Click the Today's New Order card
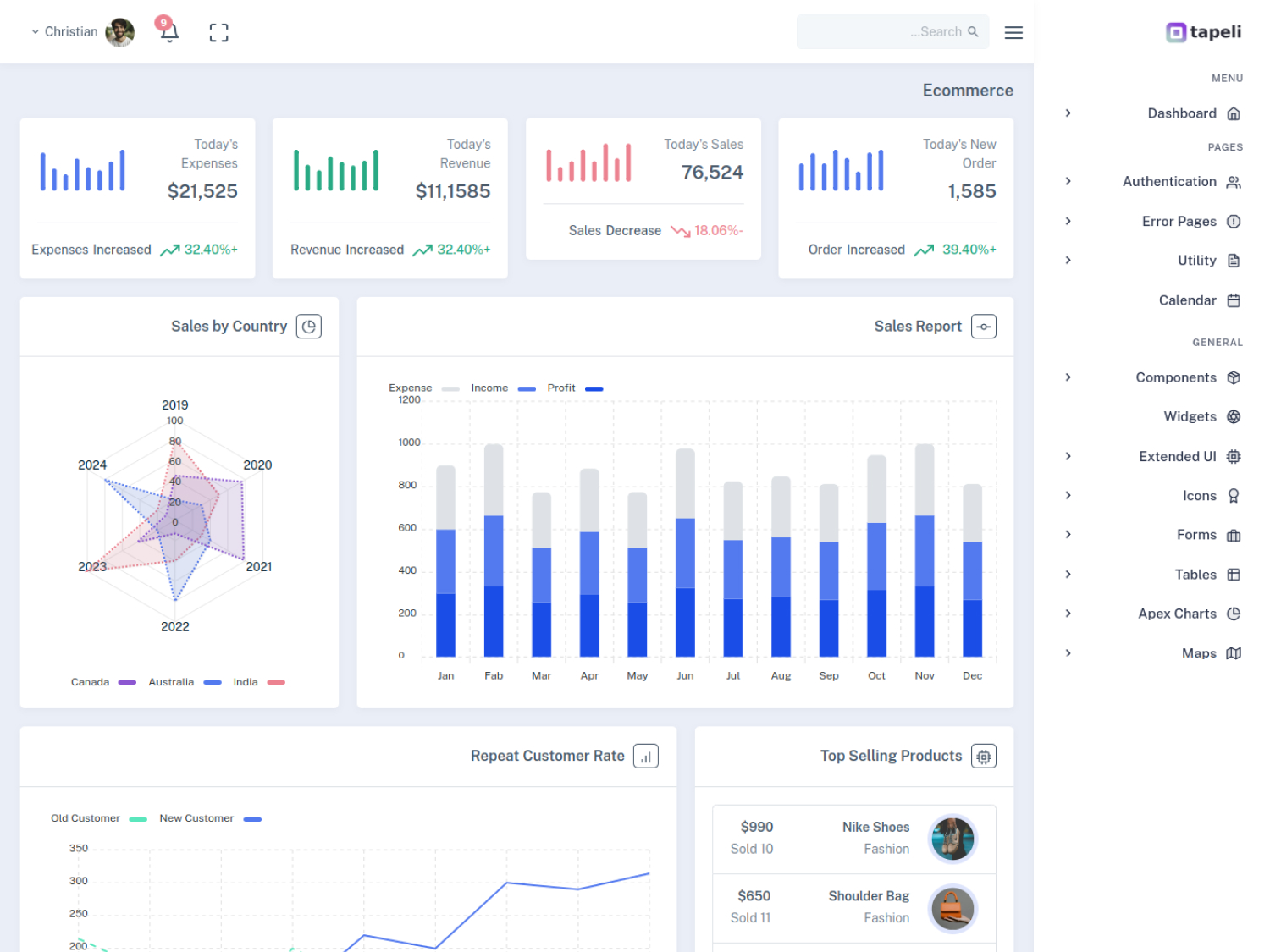 point(896,198)
